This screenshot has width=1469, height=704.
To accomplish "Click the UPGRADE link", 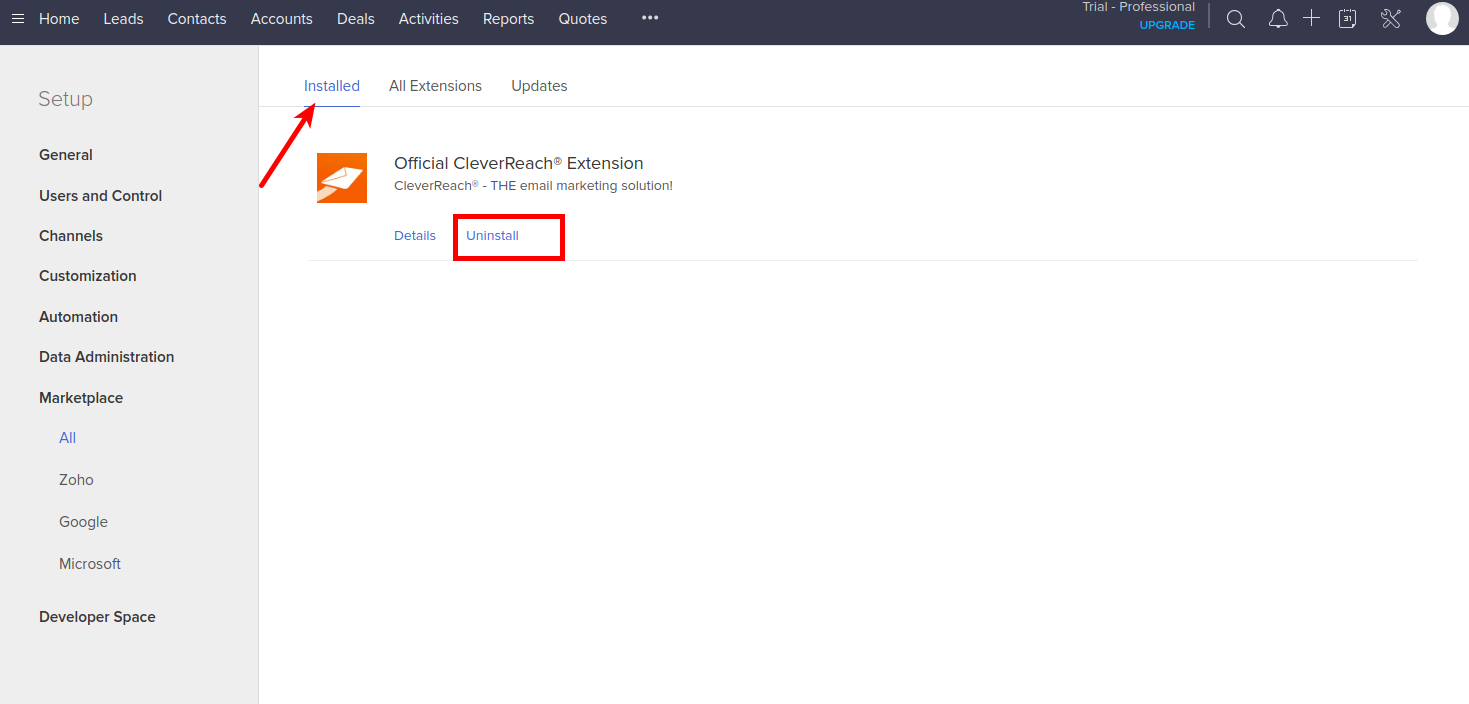I will 1167,26.
